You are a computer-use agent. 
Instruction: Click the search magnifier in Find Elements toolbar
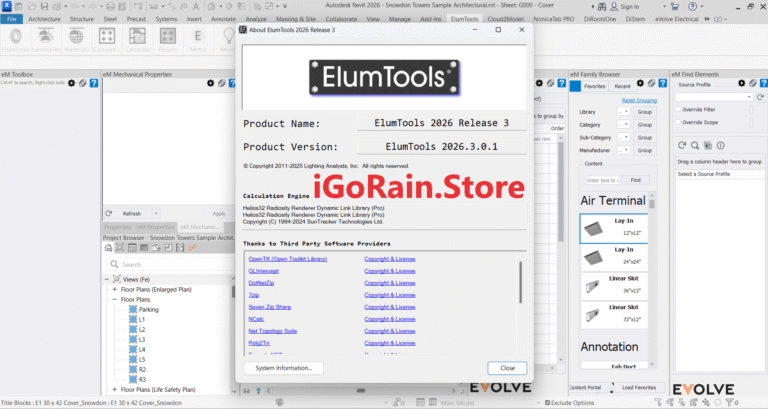tap(695, 145)
